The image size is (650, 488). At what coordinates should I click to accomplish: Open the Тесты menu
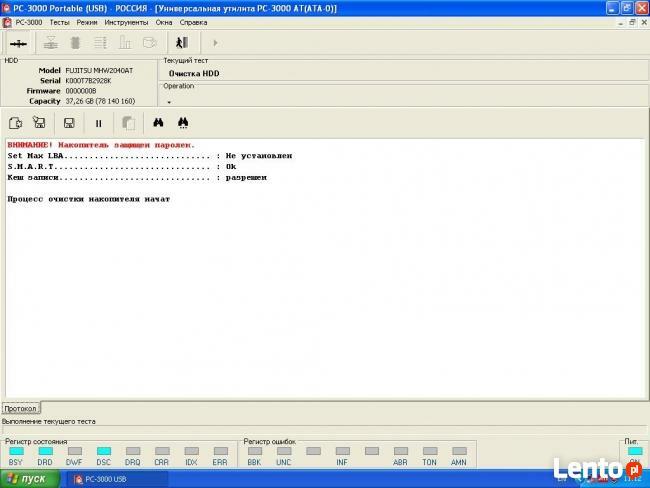point(60,21)
